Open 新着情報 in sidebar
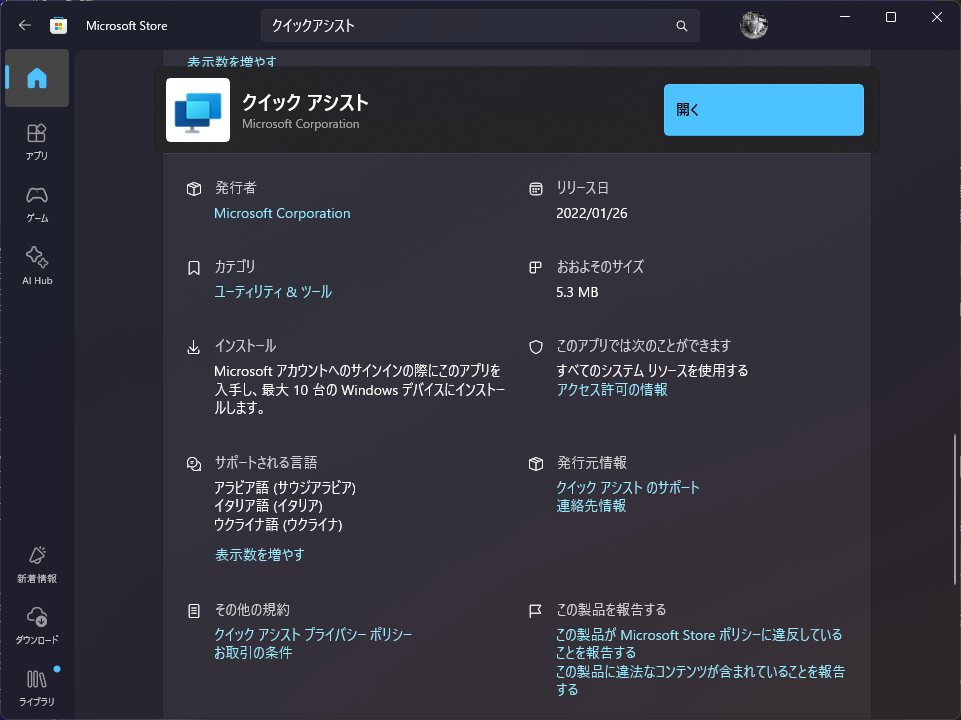The height and width of the screenshot is (720, 961). click(37, 564)
